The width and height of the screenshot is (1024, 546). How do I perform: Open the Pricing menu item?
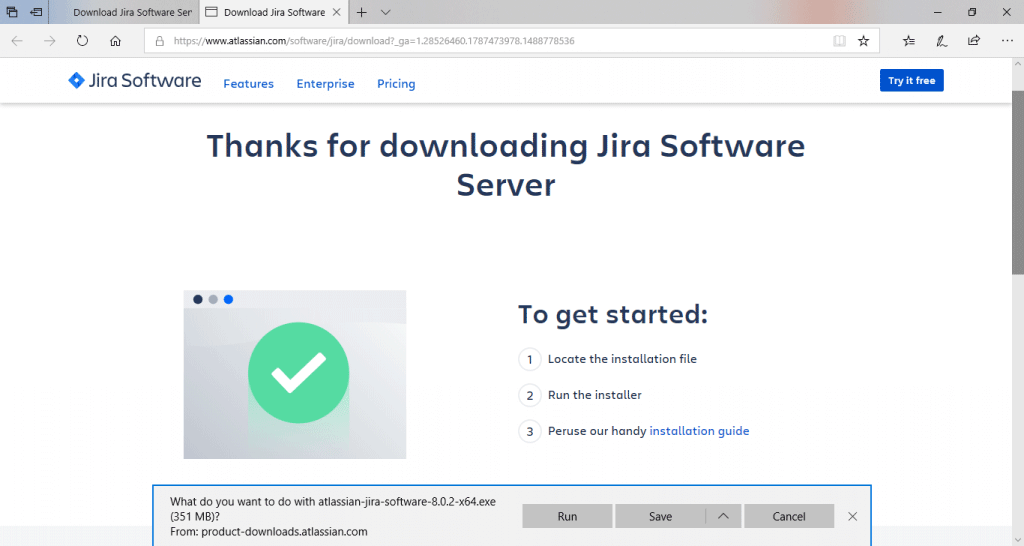tap(396, 84)
